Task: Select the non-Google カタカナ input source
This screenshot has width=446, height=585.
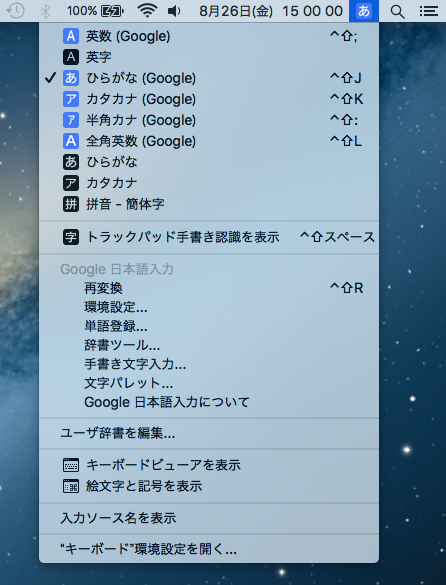Action: (209, 183)
